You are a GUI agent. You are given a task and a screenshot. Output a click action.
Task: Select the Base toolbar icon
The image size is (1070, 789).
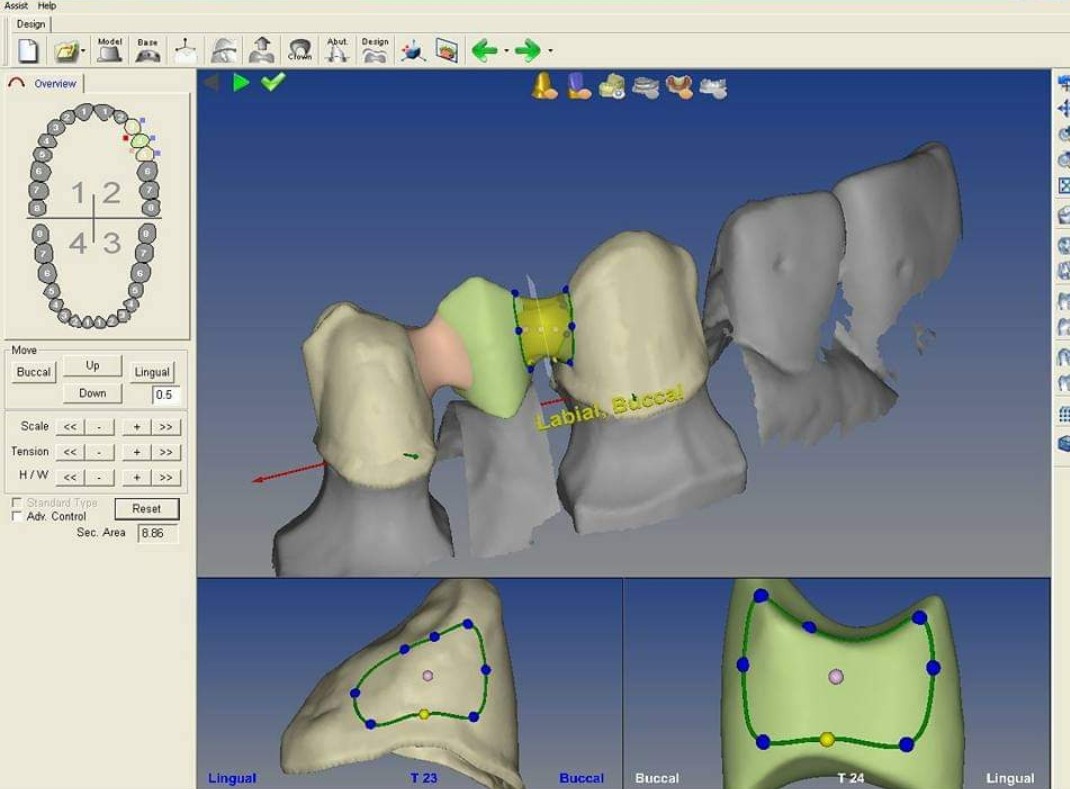(148, 50)
